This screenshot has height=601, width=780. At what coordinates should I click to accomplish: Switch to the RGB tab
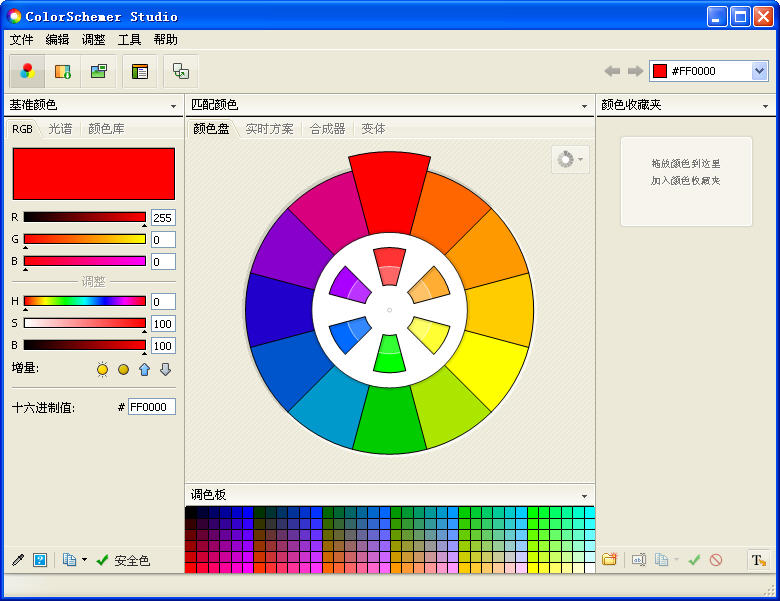[22, 129]
